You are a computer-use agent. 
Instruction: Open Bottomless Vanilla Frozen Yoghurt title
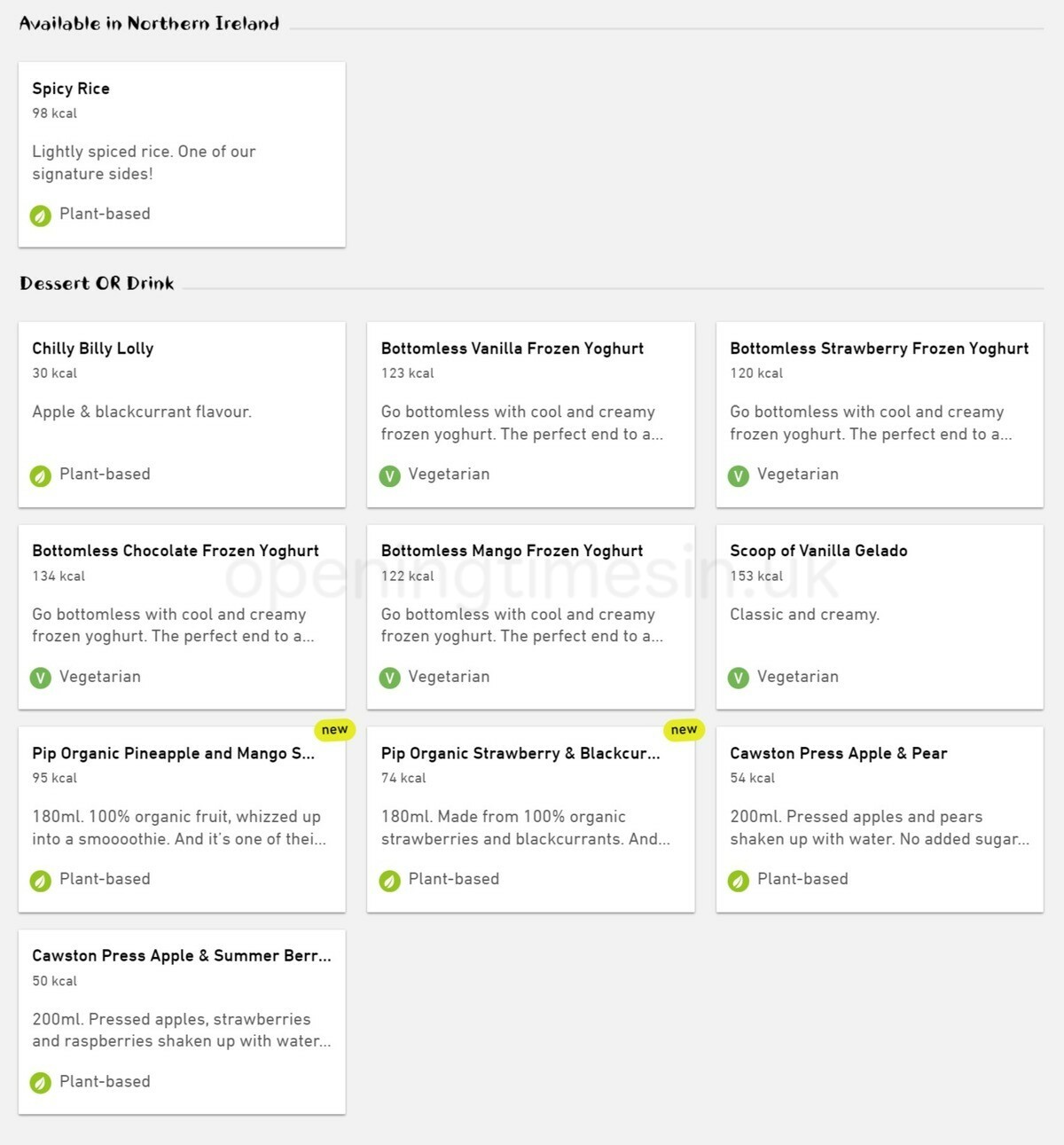click(512, 349)
